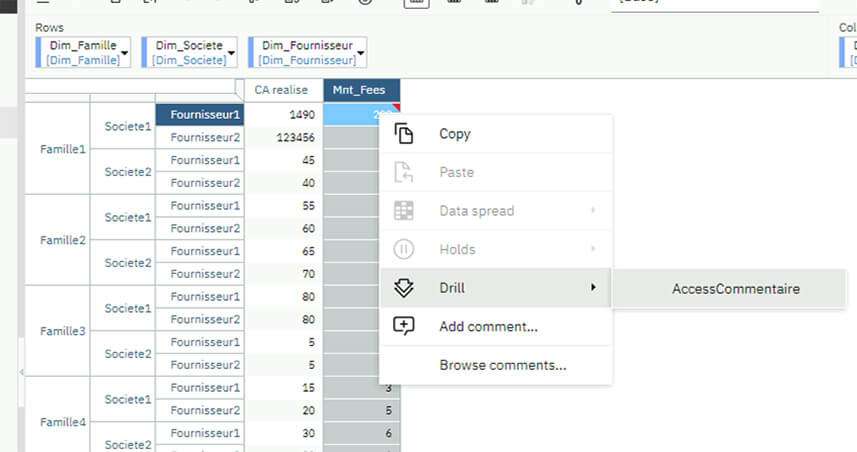Select Societe2 under Famille1
857x452 pixels.
(122, 172)
